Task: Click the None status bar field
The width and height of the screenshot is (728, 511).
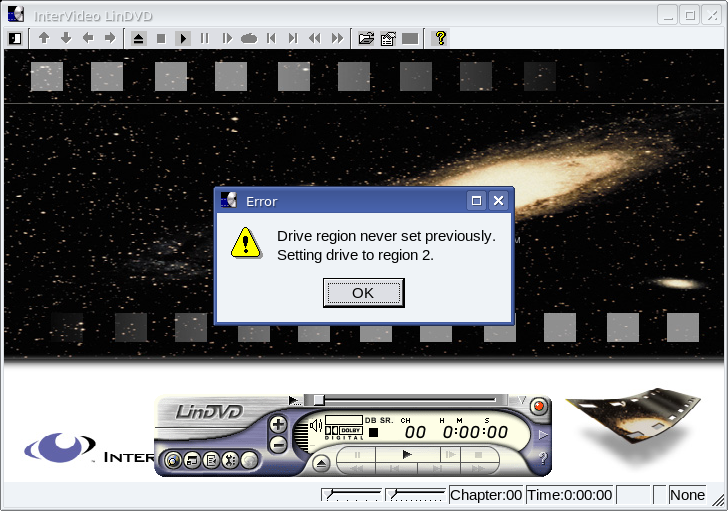Action: (x=688, y=495)
